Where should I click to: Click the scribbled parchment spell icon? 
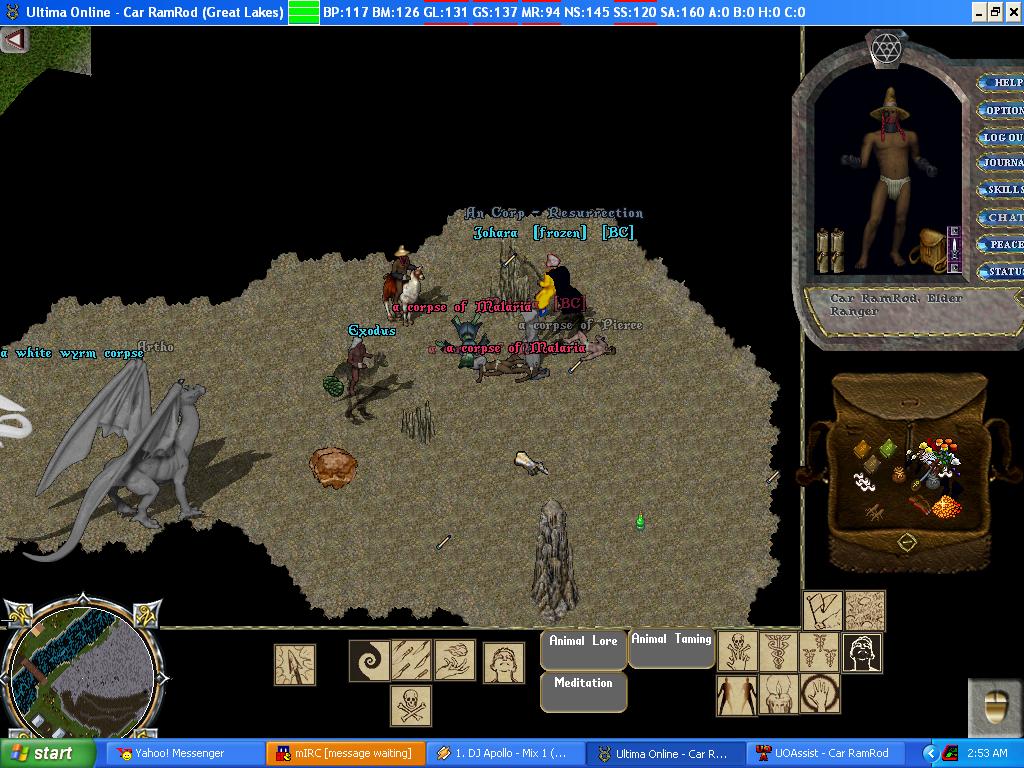(x=865, y=611)
